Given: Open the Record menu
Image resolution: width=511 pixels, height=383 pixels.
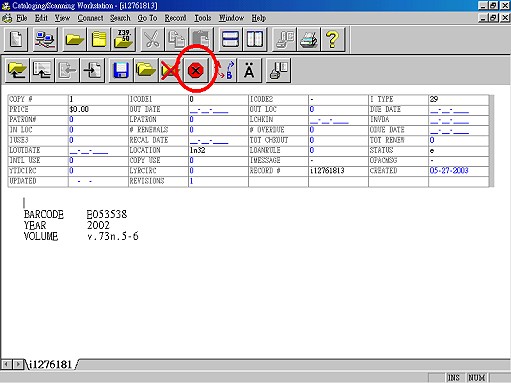Looking at the screenshot, I should tap(175, 18).
